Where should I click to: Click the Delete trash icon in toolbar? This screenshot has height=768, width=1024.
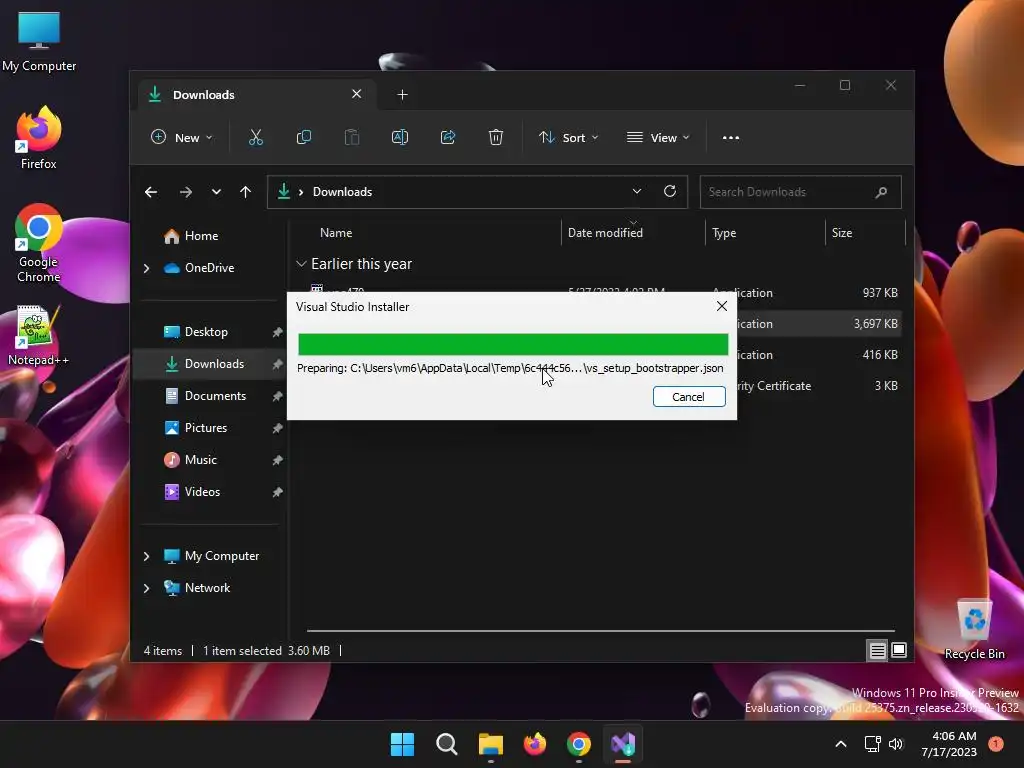pyautogui.click(x=496, y=137)
